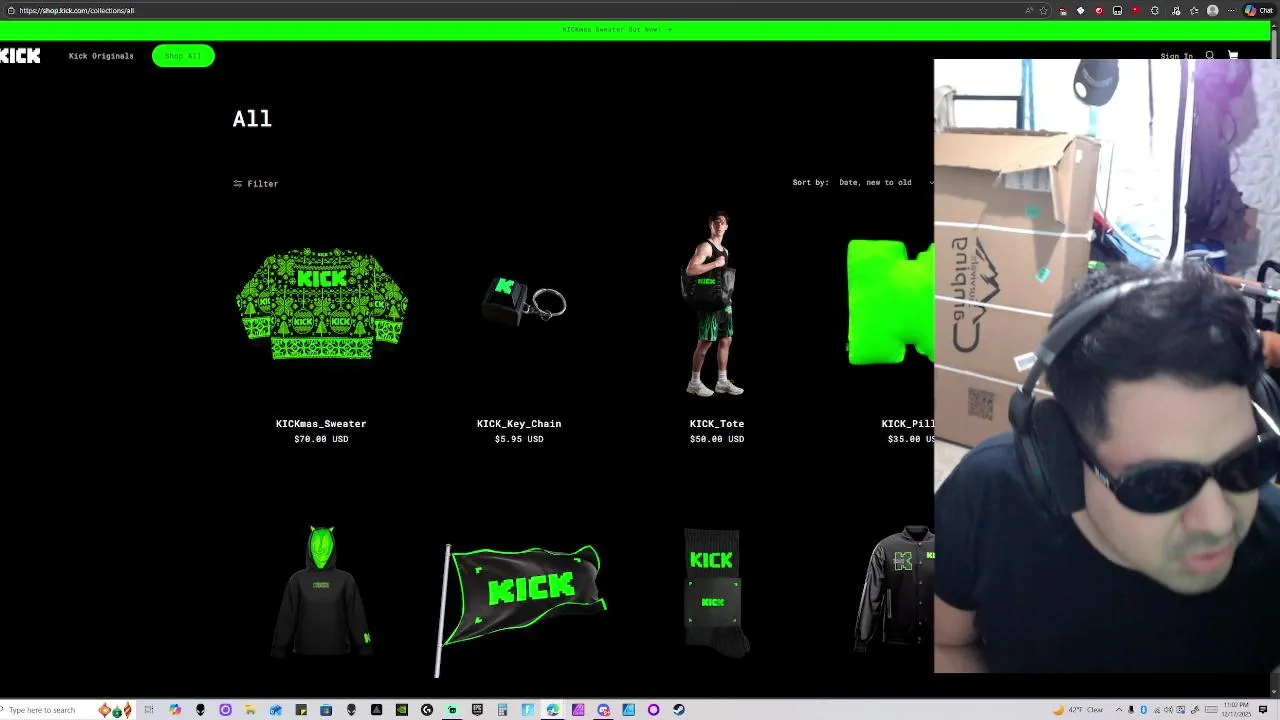The width and height of the screenshot is (1280, 720).
Task: Click the browser address bar URL
Action: pyautogui.click(x=77, y=10)
